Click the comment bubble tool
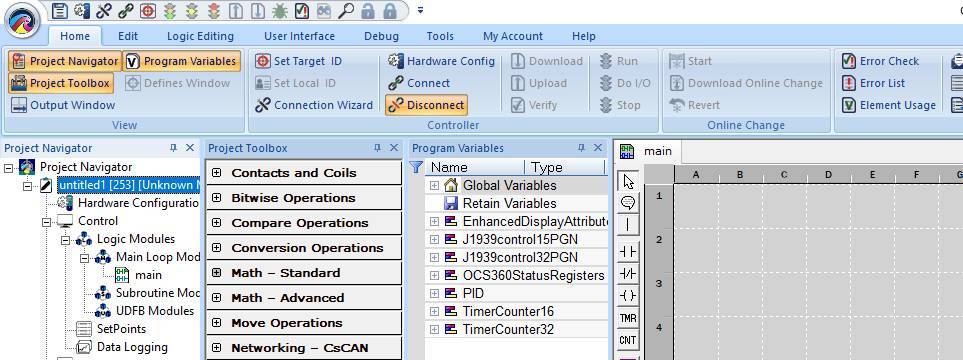 pos(628,203)
